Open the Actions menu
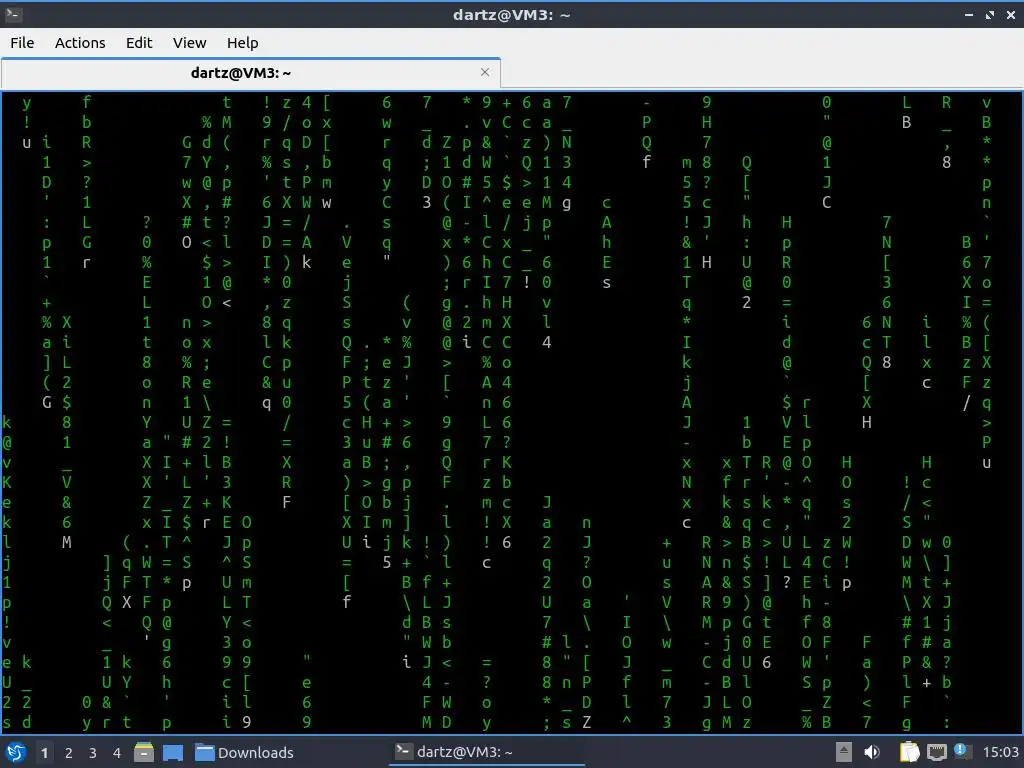The image size is (1024, 768). point(80,43)
